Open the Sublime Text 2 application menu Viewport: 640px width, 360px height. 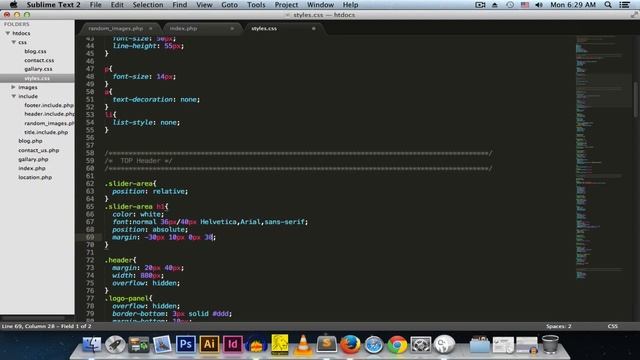pyautogui.click(x=53, y=5)
